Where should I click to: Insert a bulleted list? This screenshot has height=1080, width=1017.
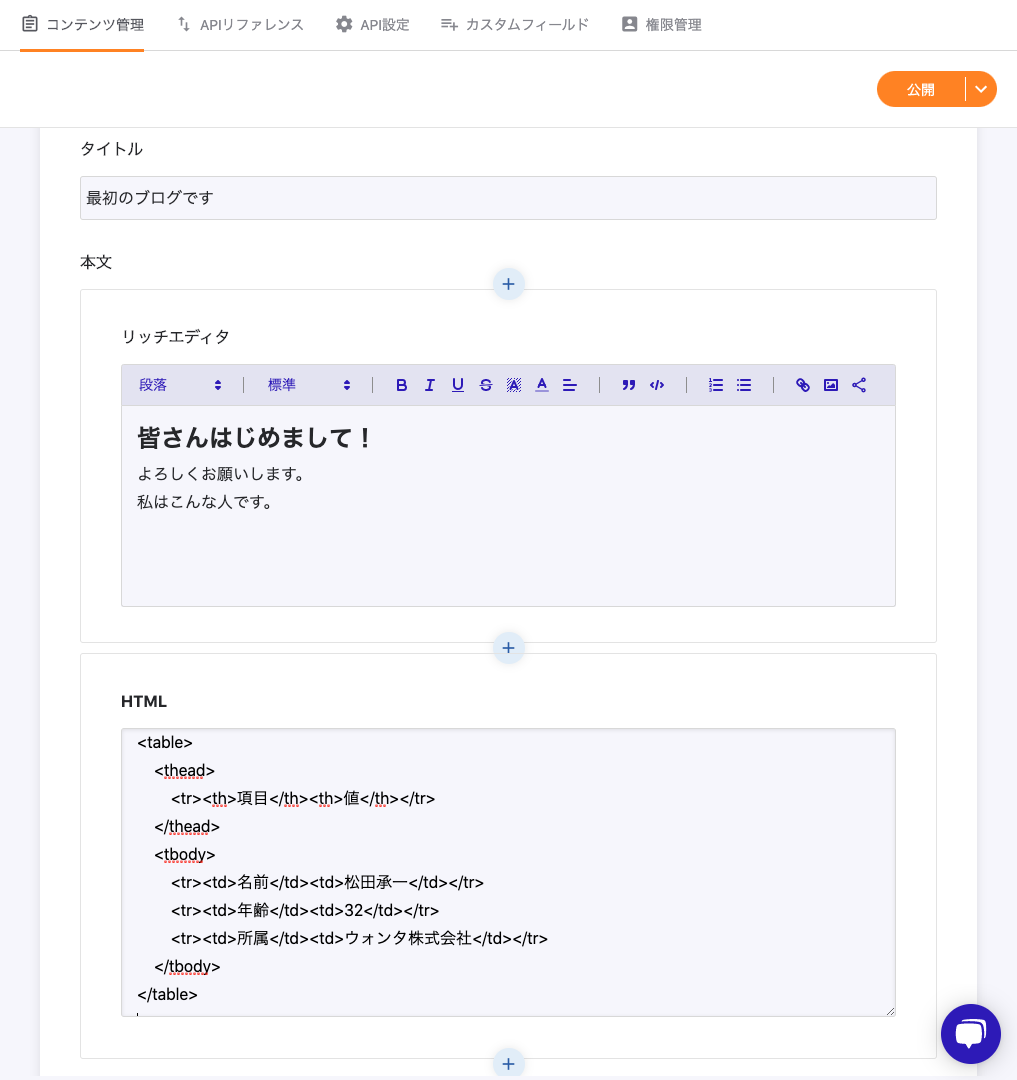[743, 385]
